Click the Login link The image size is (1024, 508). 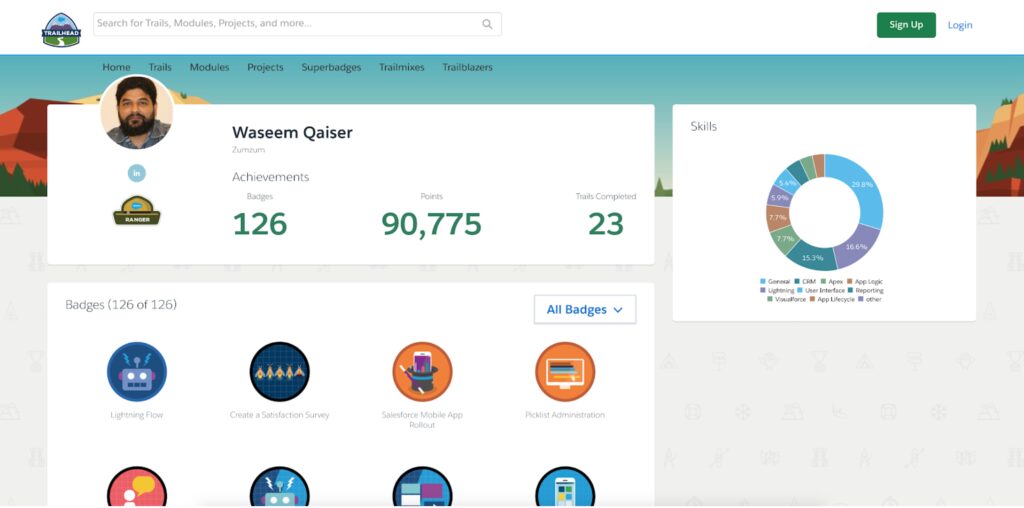(960, 25)
